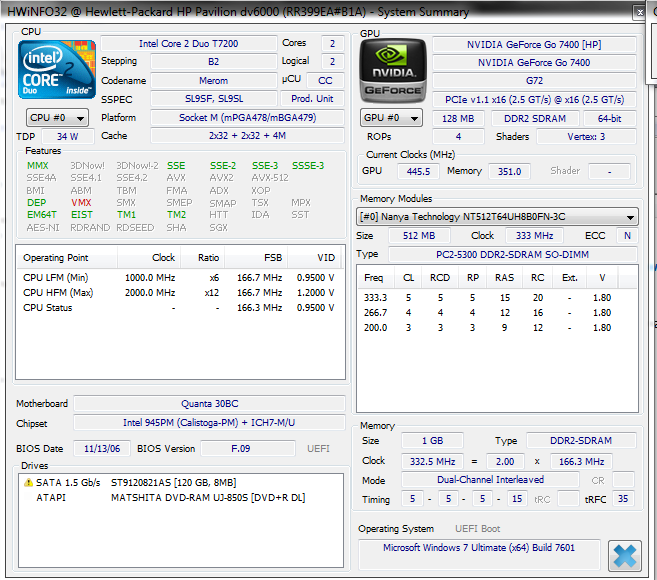Open the GPU #0 selector dropdown

click(391, 118)
